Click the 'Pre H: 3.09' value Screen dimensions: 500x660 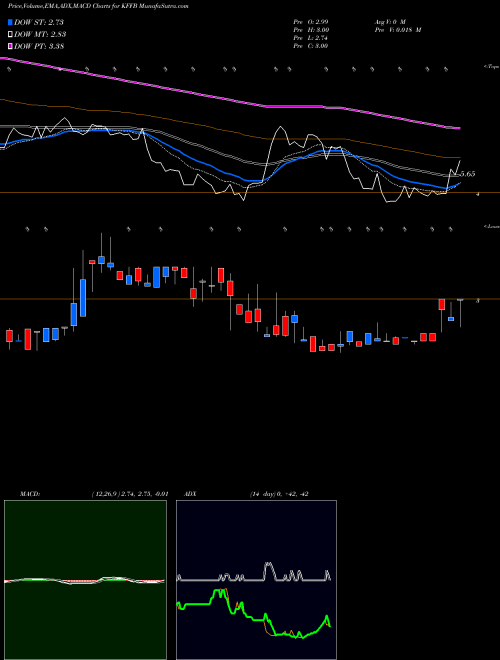311,30
